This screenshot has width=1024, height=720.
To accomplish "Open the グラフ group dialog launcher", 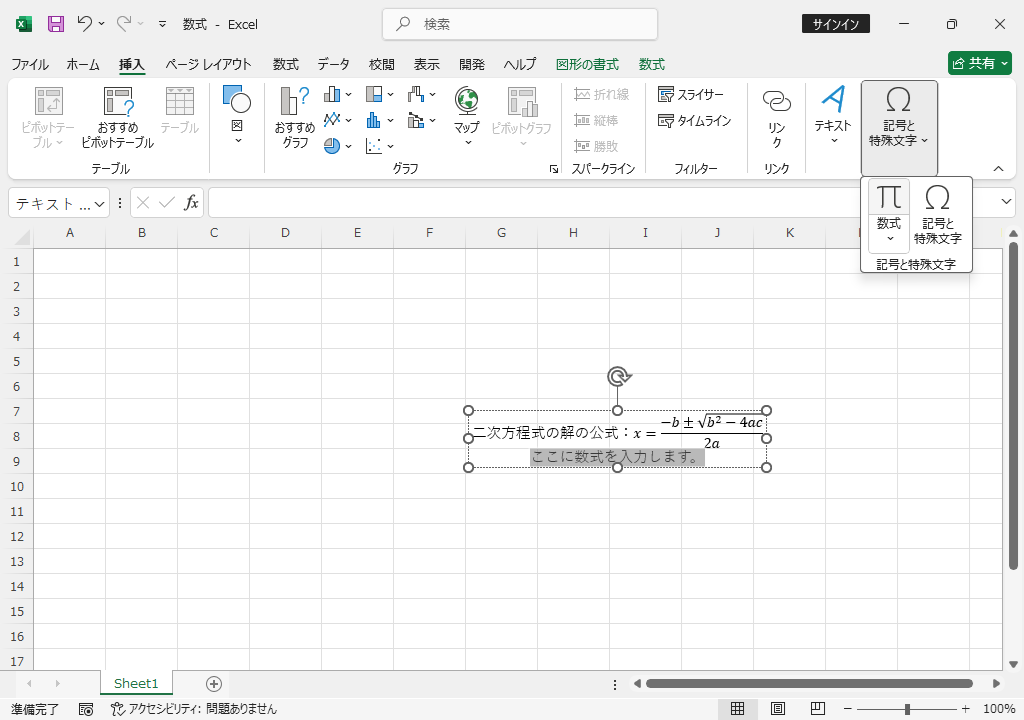I will [x=554, y=169].
